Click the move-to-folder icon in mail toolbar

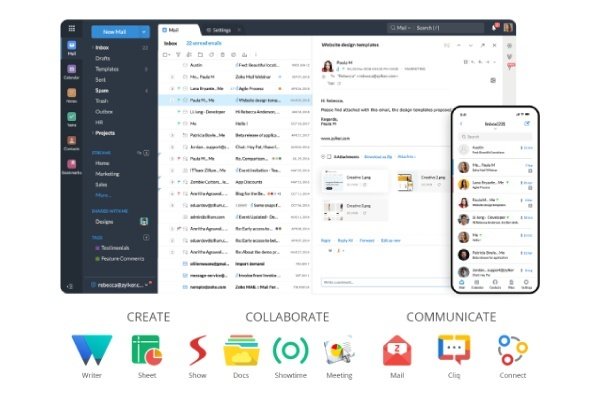pyautogui.click(x=200, y=55)
